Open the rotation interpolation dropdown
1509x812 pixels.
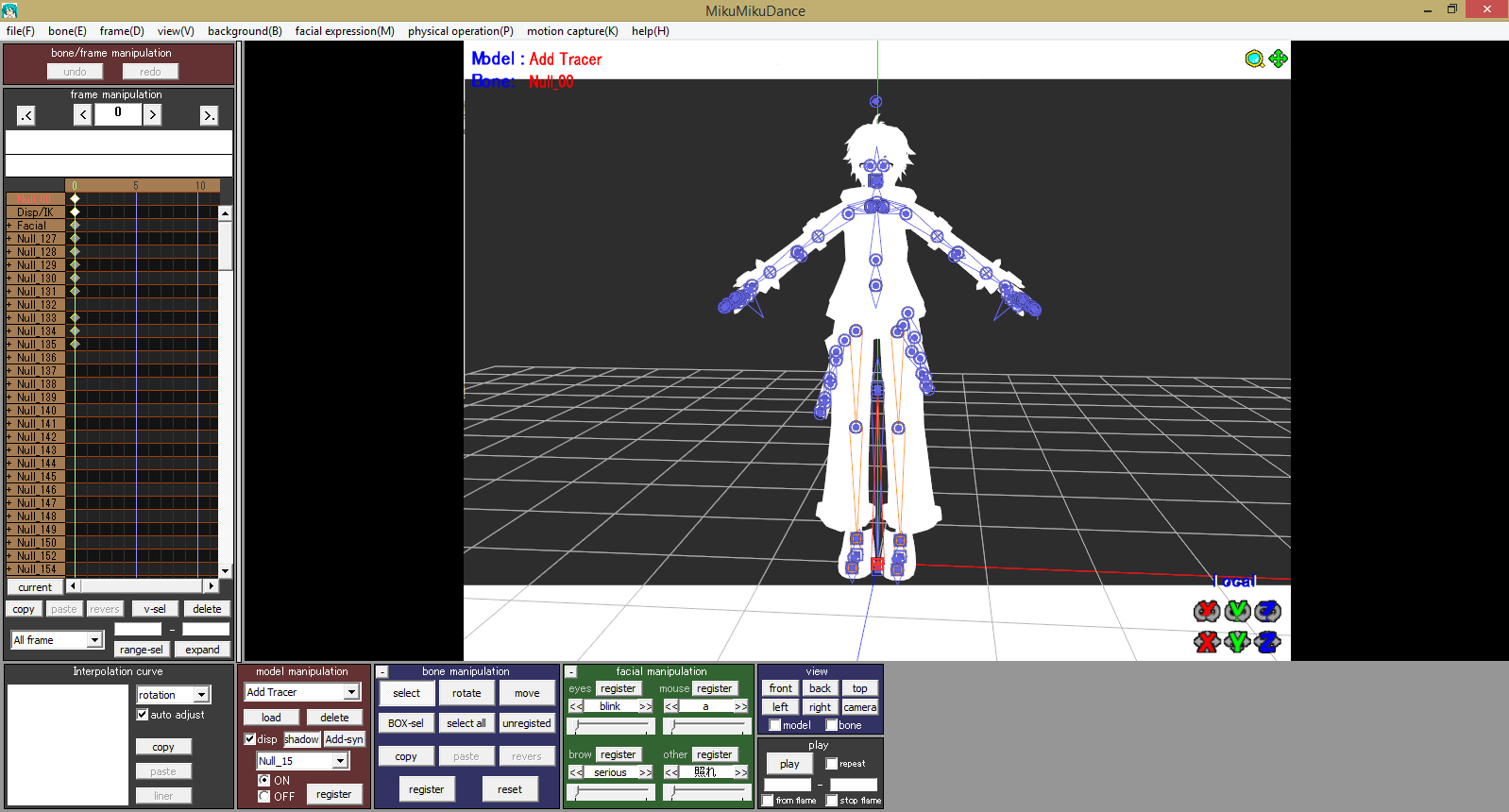click(x=200, y=695)
